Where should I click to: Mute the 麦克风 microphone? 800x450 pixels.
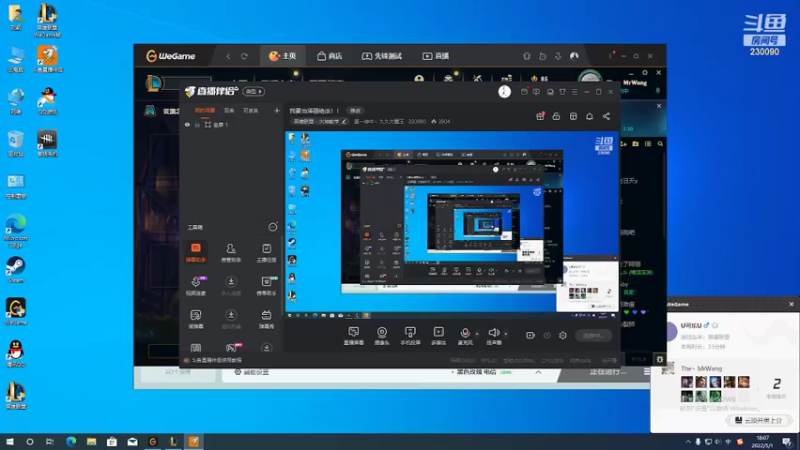(x=465, y=336)
